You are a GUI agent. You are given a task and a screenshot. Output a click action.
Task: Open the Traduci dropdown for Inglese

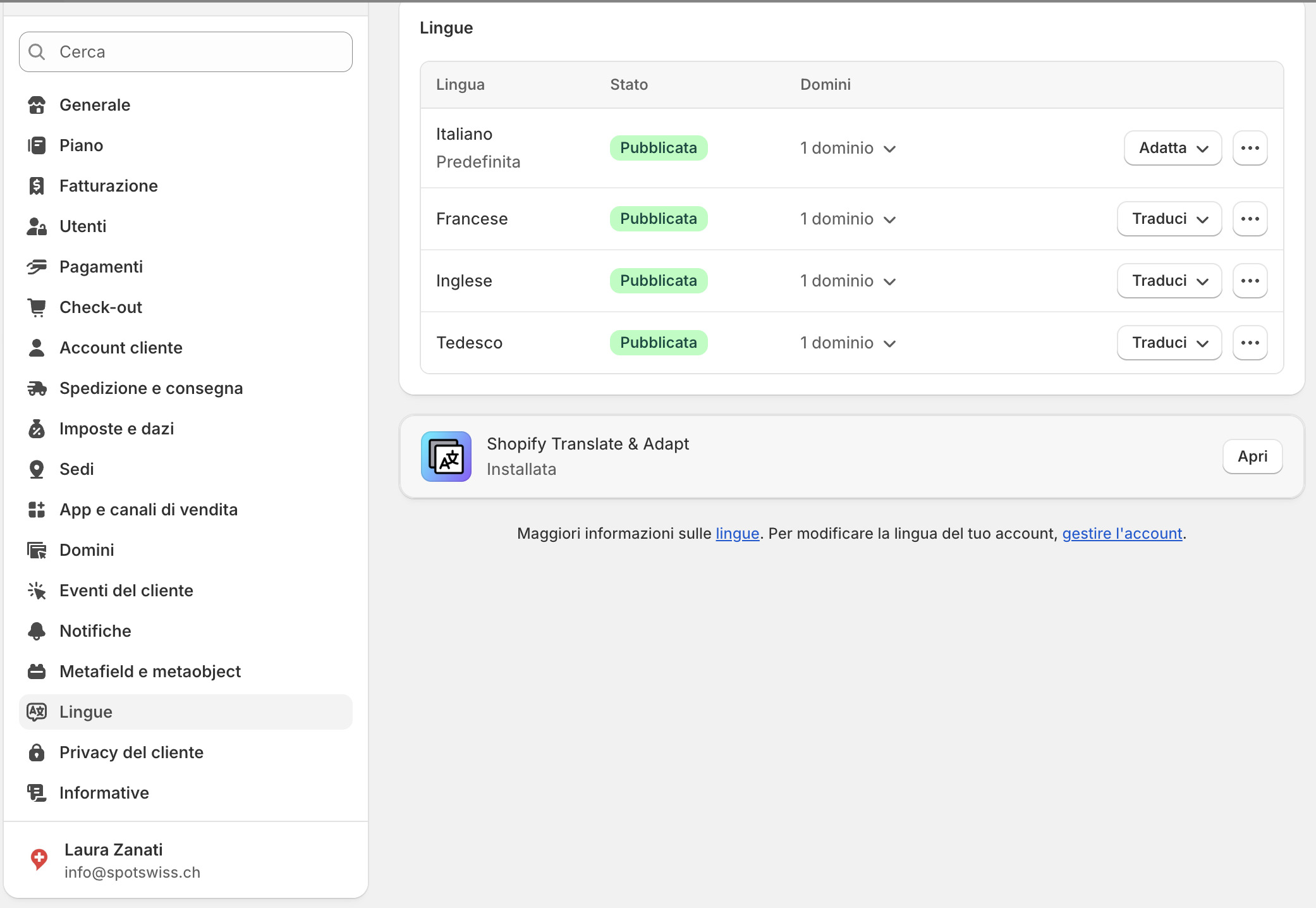click(1169, 281)
